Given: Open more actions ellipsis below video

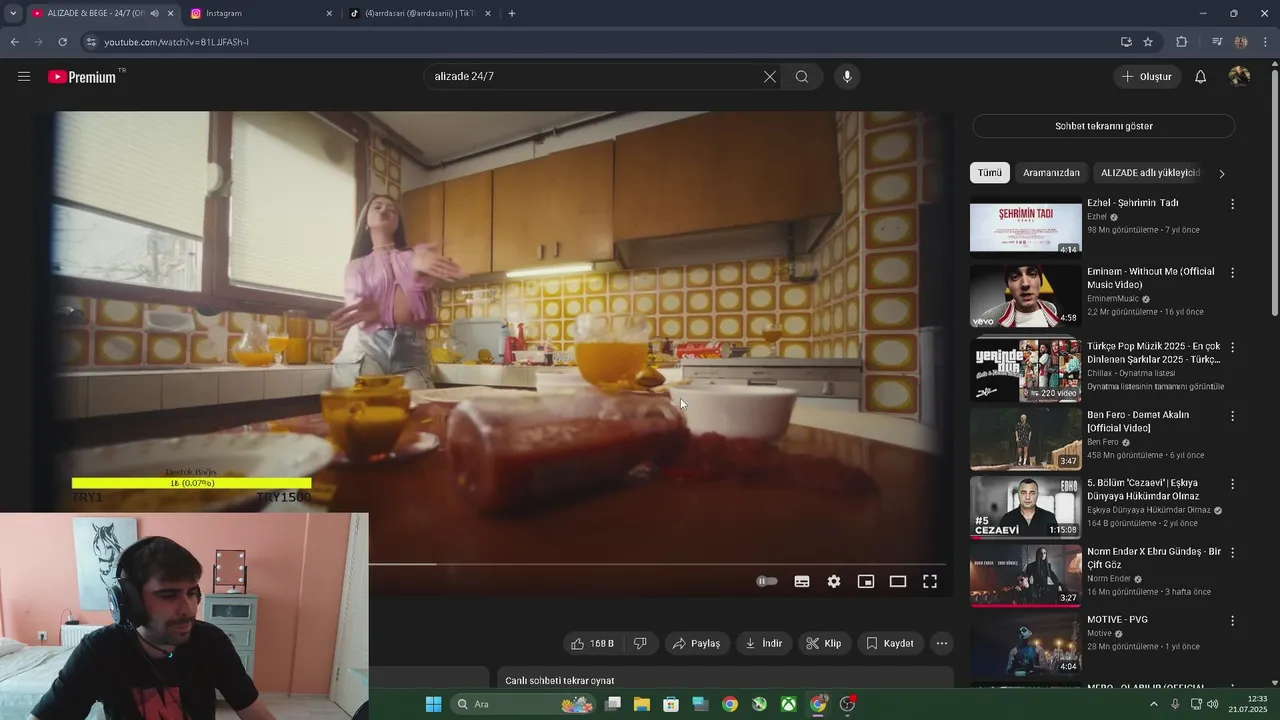Looking at the screenshot, I should [942, 643].
